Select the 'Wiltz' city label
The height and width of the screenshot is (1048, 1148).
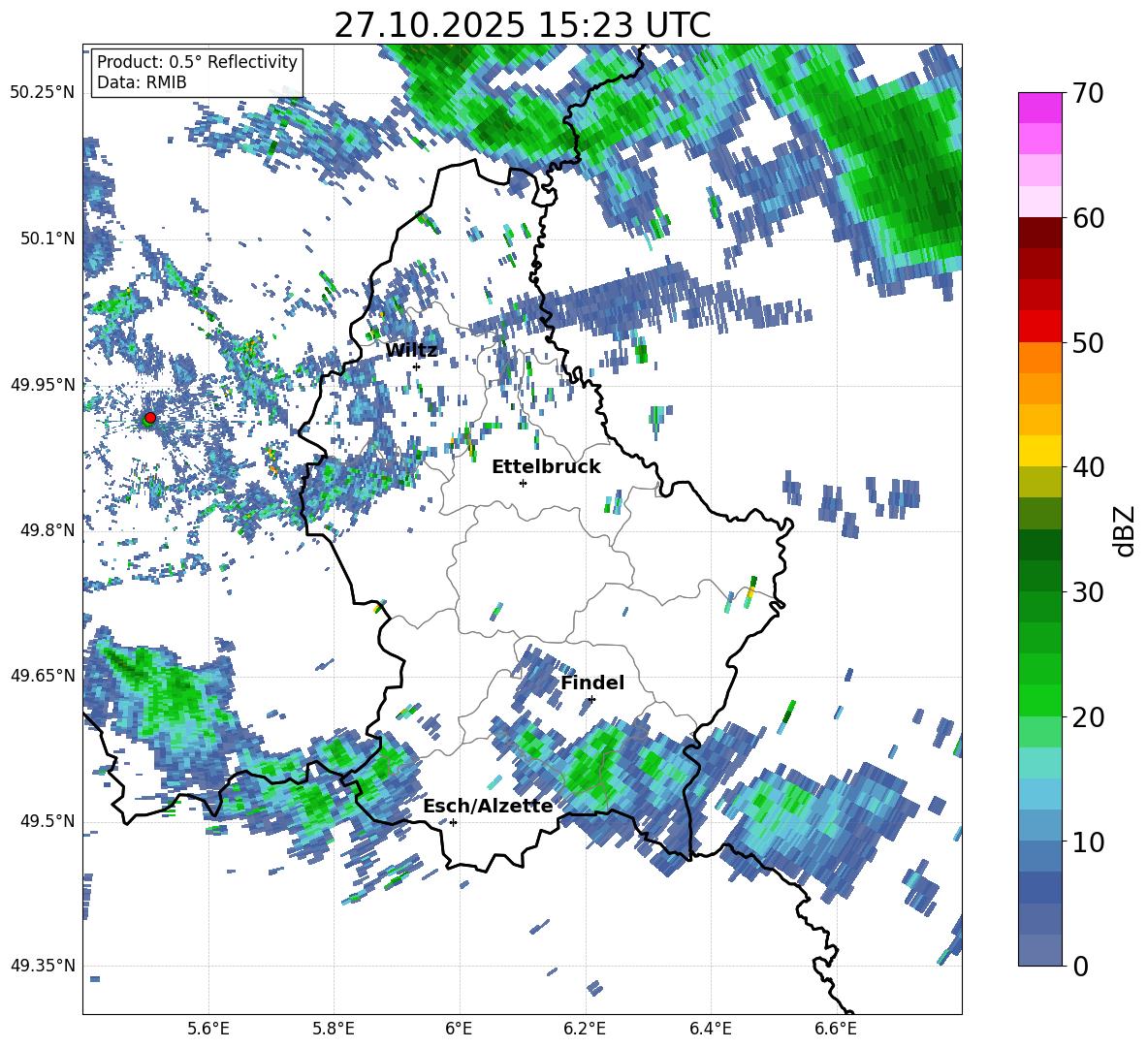[x=411, y=350]
